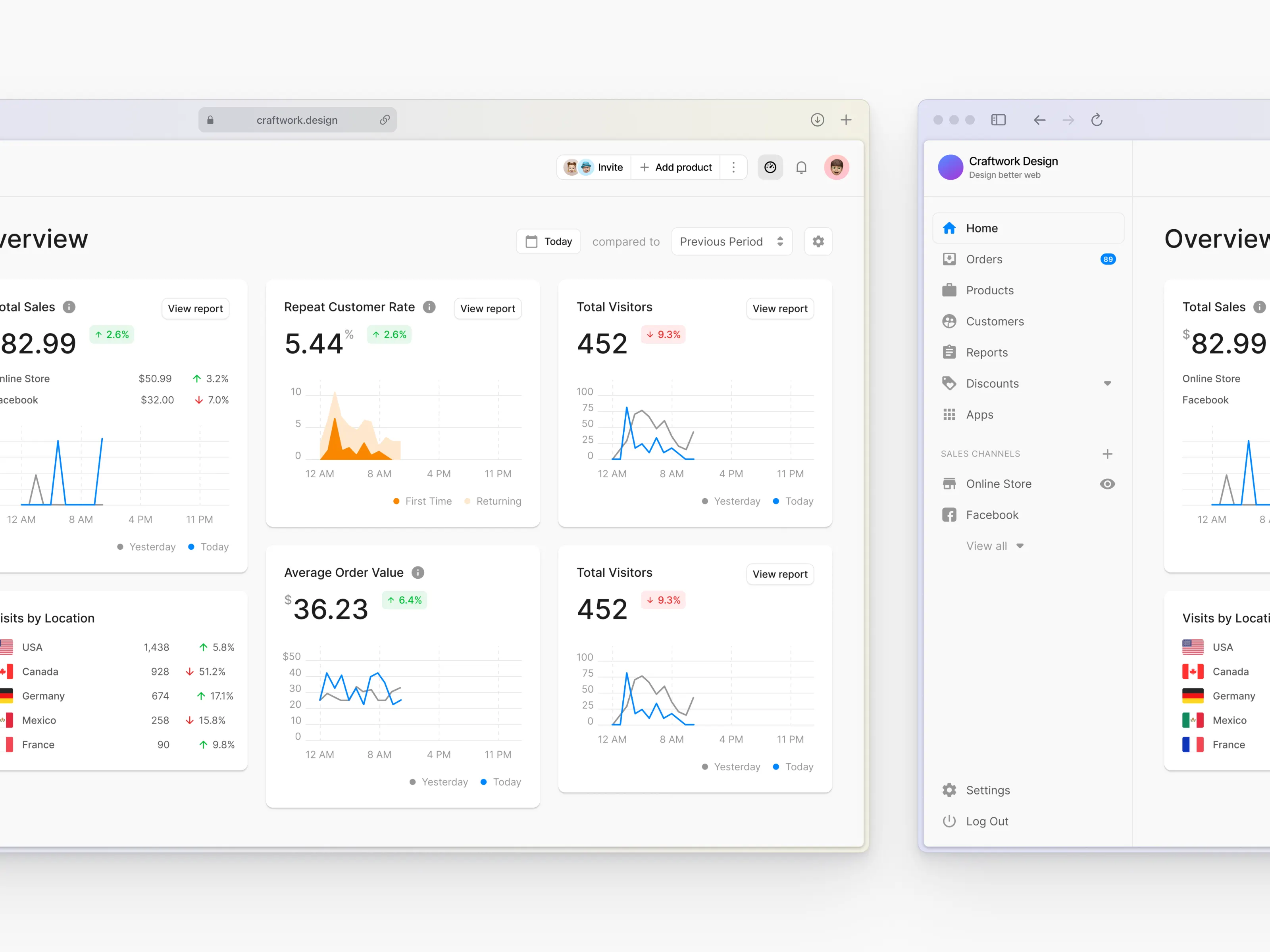1270x952 pixels.
Task: Click the sidebar layout toggle icon
Action: [999, 120]
